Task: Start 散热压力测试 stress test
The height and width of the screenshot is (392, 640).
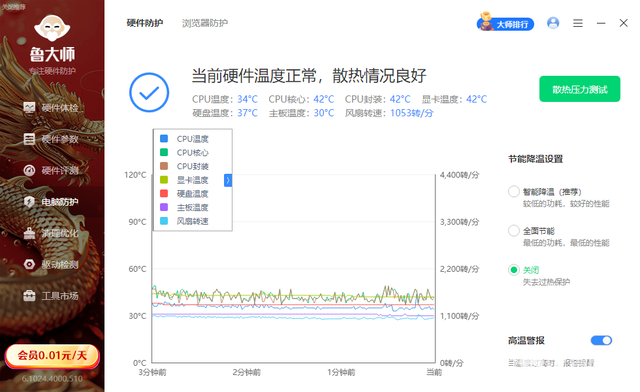Action: click(x=580, y=89)
